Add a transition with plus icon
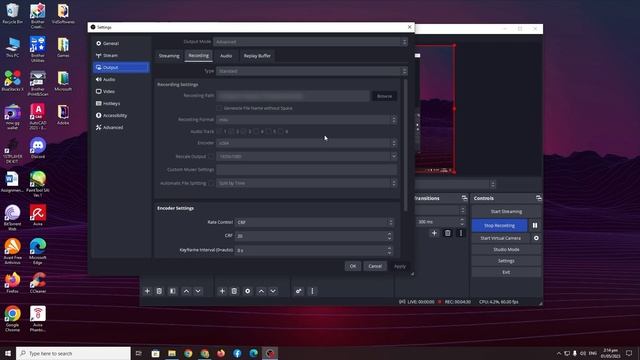The image size is (640, 360). click(x=434, y=233)
